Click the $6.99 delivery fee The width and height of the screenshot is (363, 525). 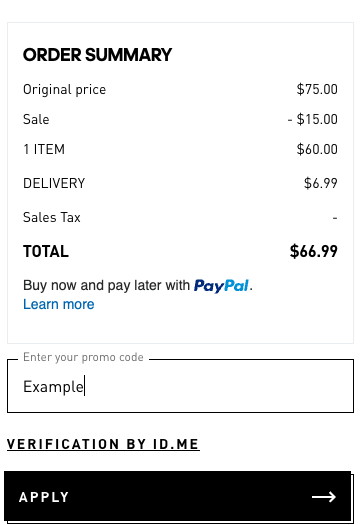(x=321, y=183)
